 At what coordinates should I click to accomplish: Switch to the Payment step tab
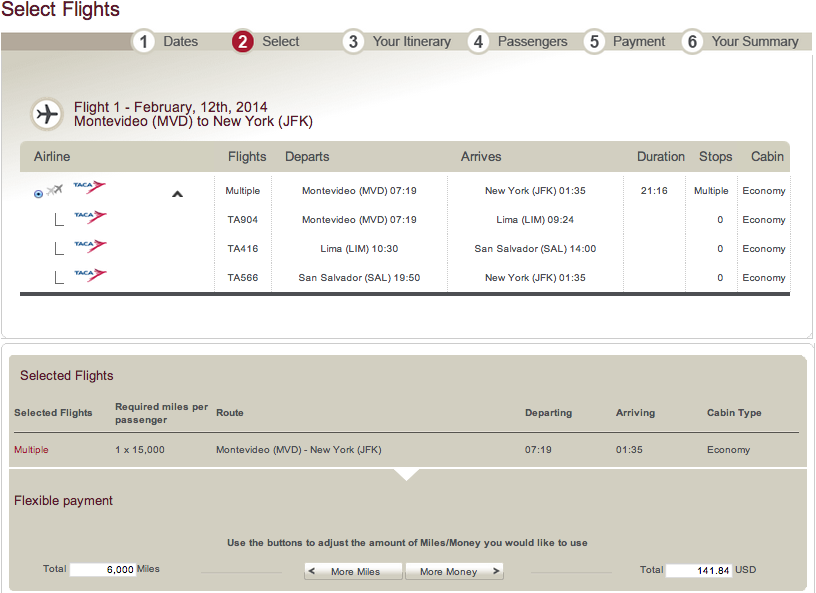[638, 42]
